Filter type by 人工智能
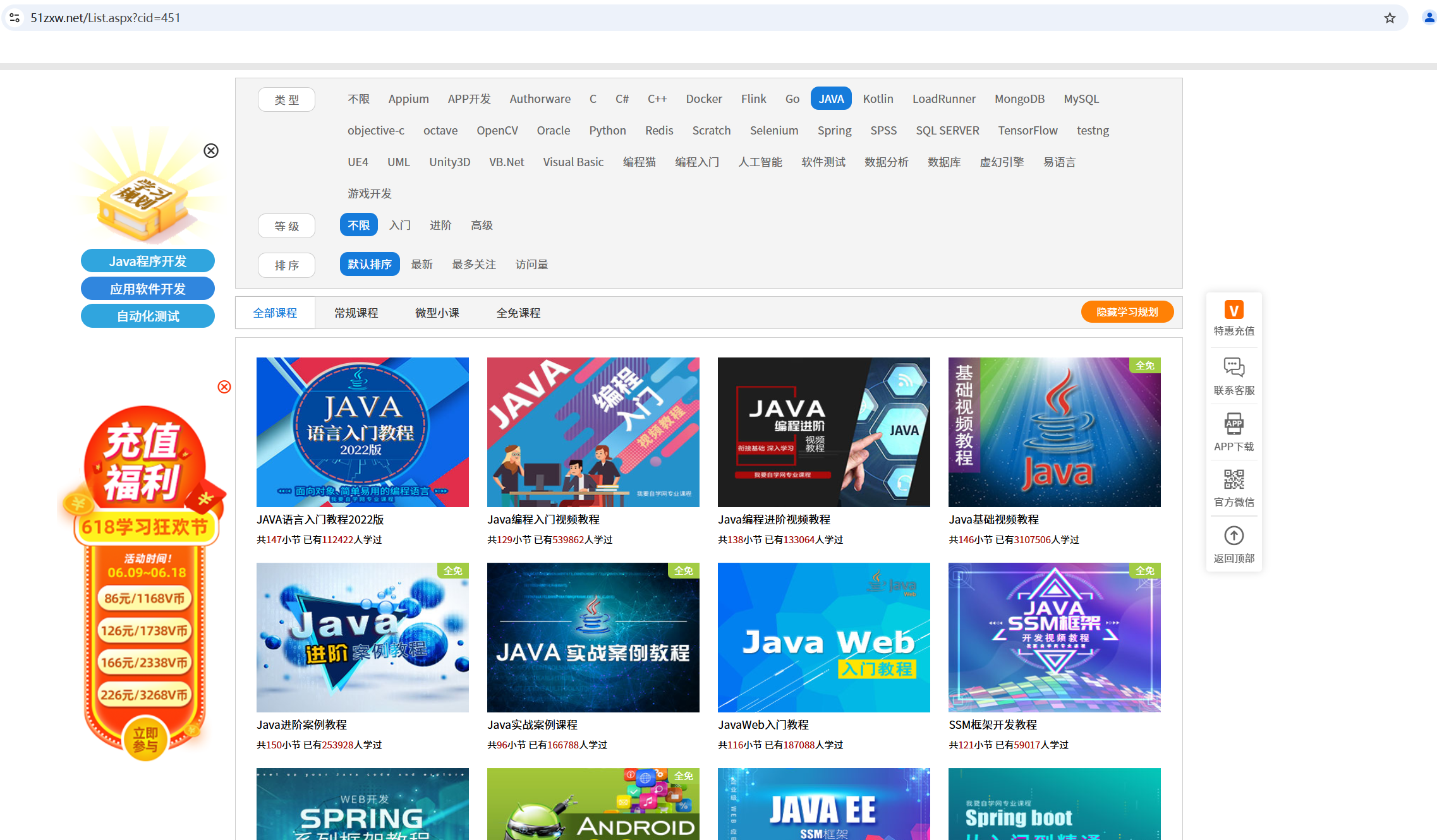The image size is (1437, 840). click(x=760, y=162)
